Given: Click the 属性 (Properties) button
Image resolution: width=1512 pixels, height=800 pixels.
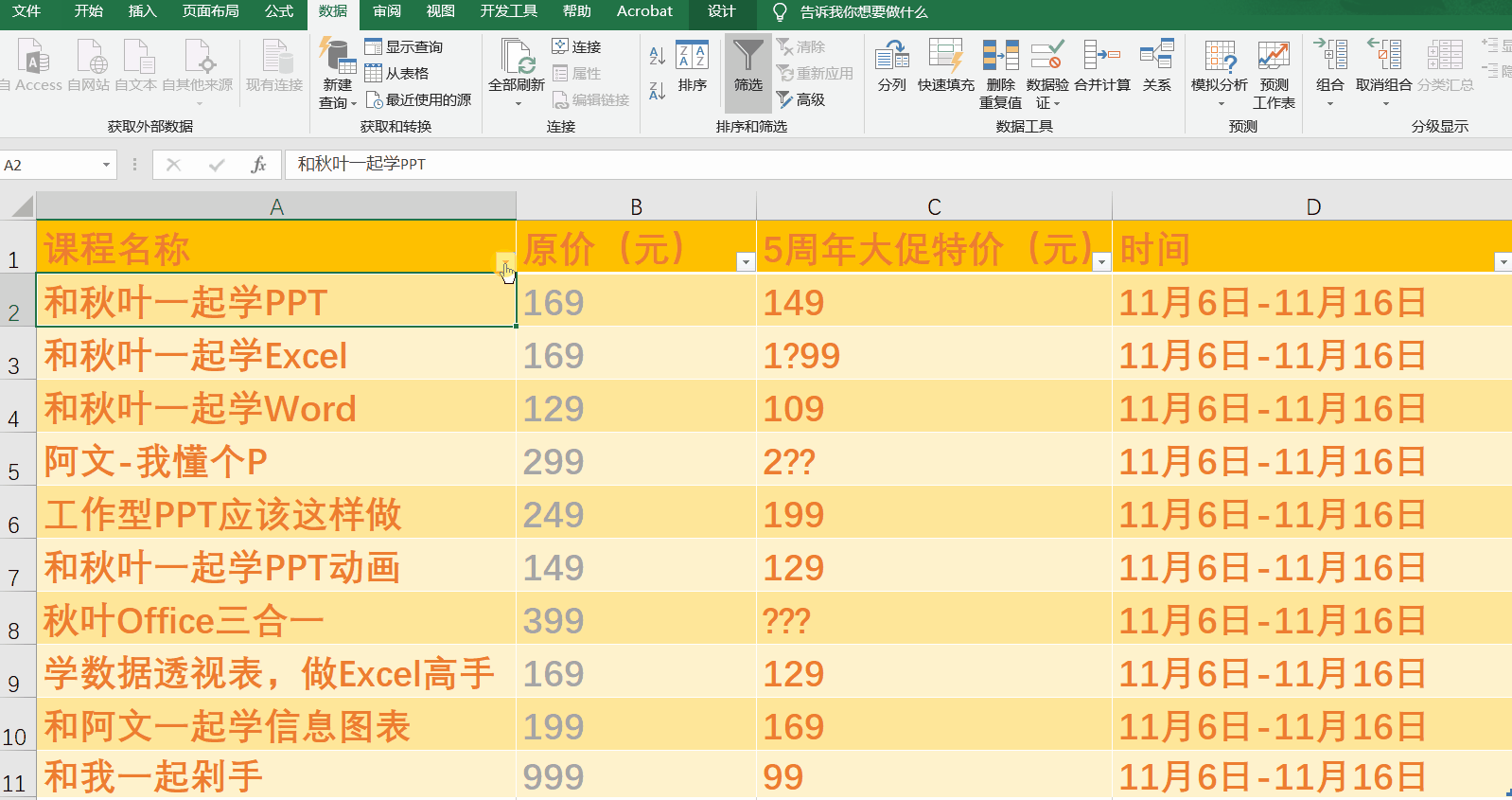Looking at the screenshot, I should pos(576,73).
